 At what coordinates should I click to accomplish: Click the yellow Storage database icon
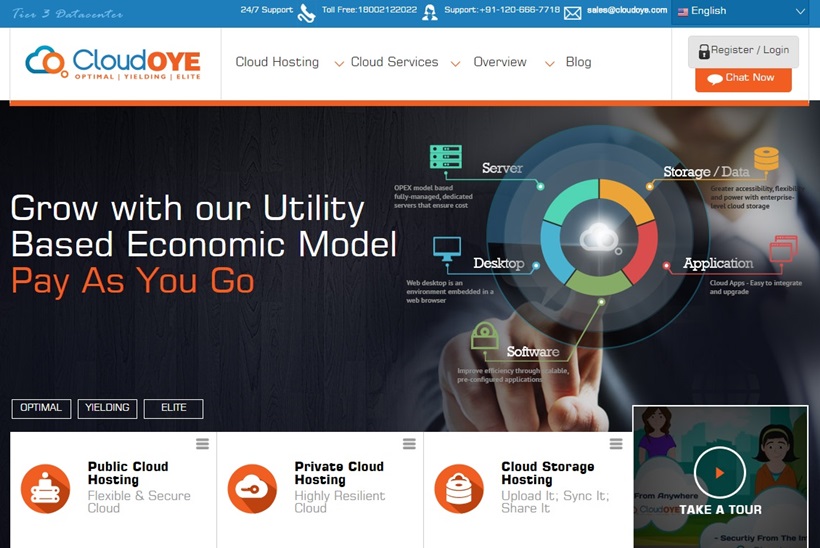pos(766,159)
